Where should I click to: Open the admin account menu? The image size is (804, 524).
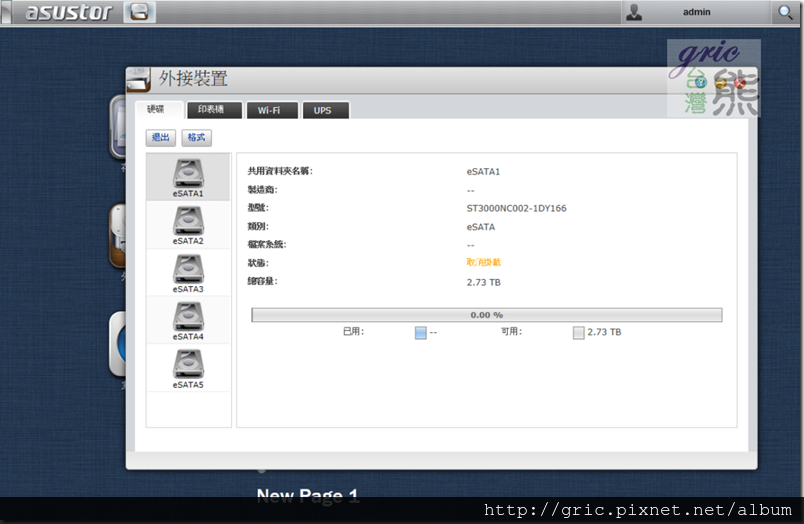[696, 12]
